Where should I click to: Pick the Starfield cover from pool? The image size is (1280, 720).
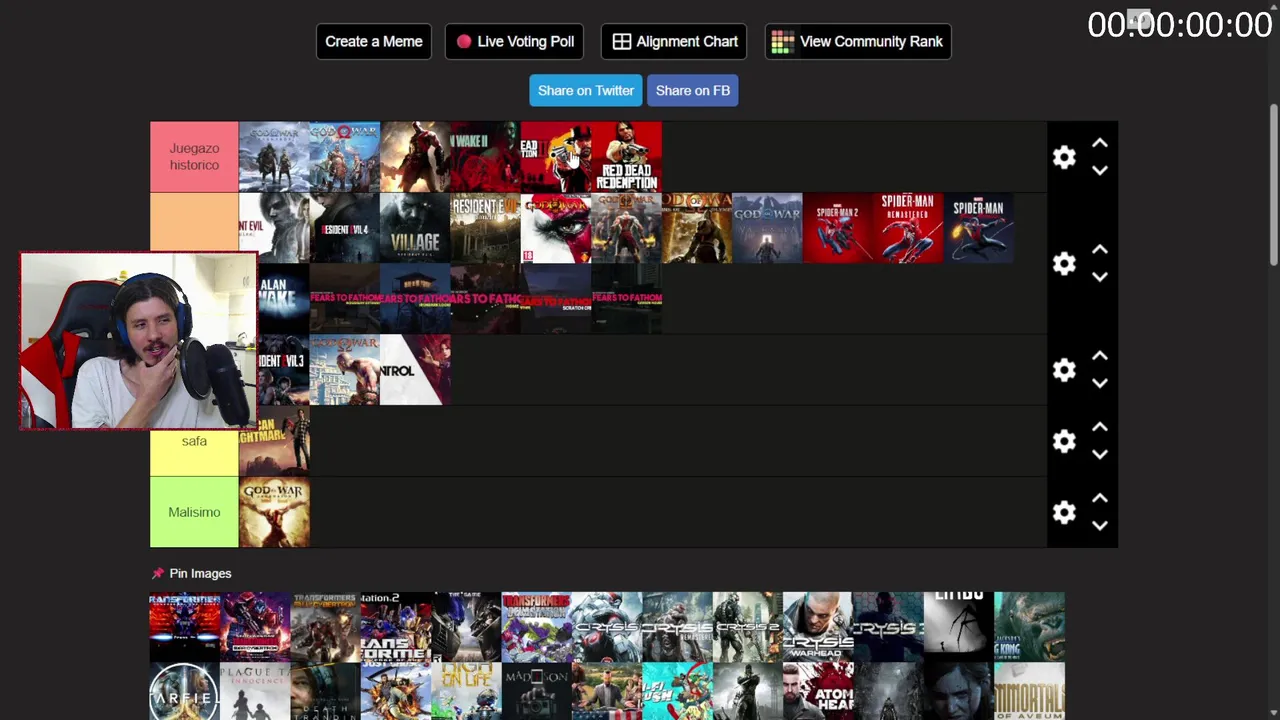[x=184, y=691]
